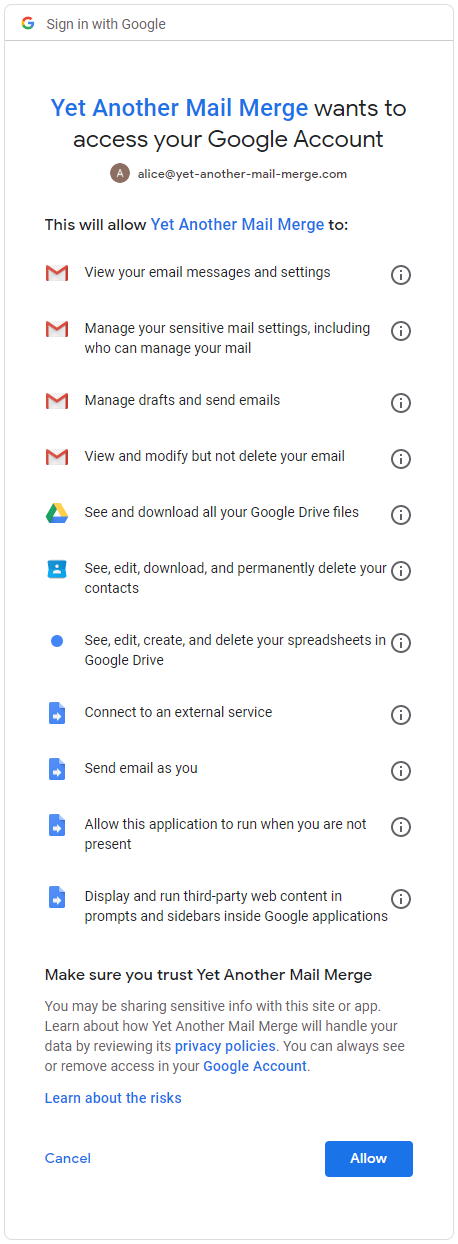Open info icon next to Send email as you

point(401,770)
